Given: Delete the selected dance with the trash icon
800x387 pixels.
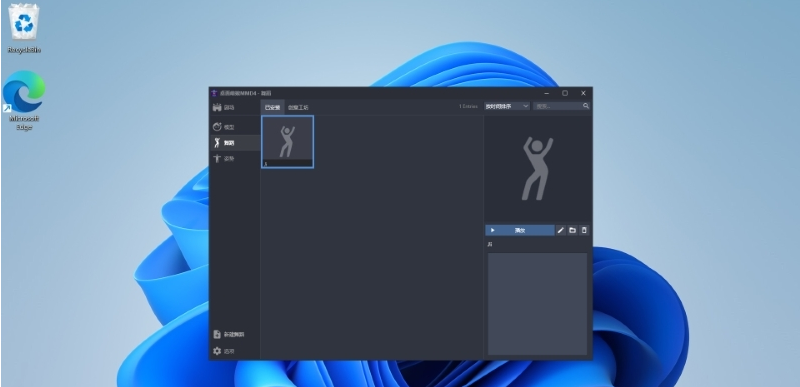Looking at the screenshot, I should (584, 230).
